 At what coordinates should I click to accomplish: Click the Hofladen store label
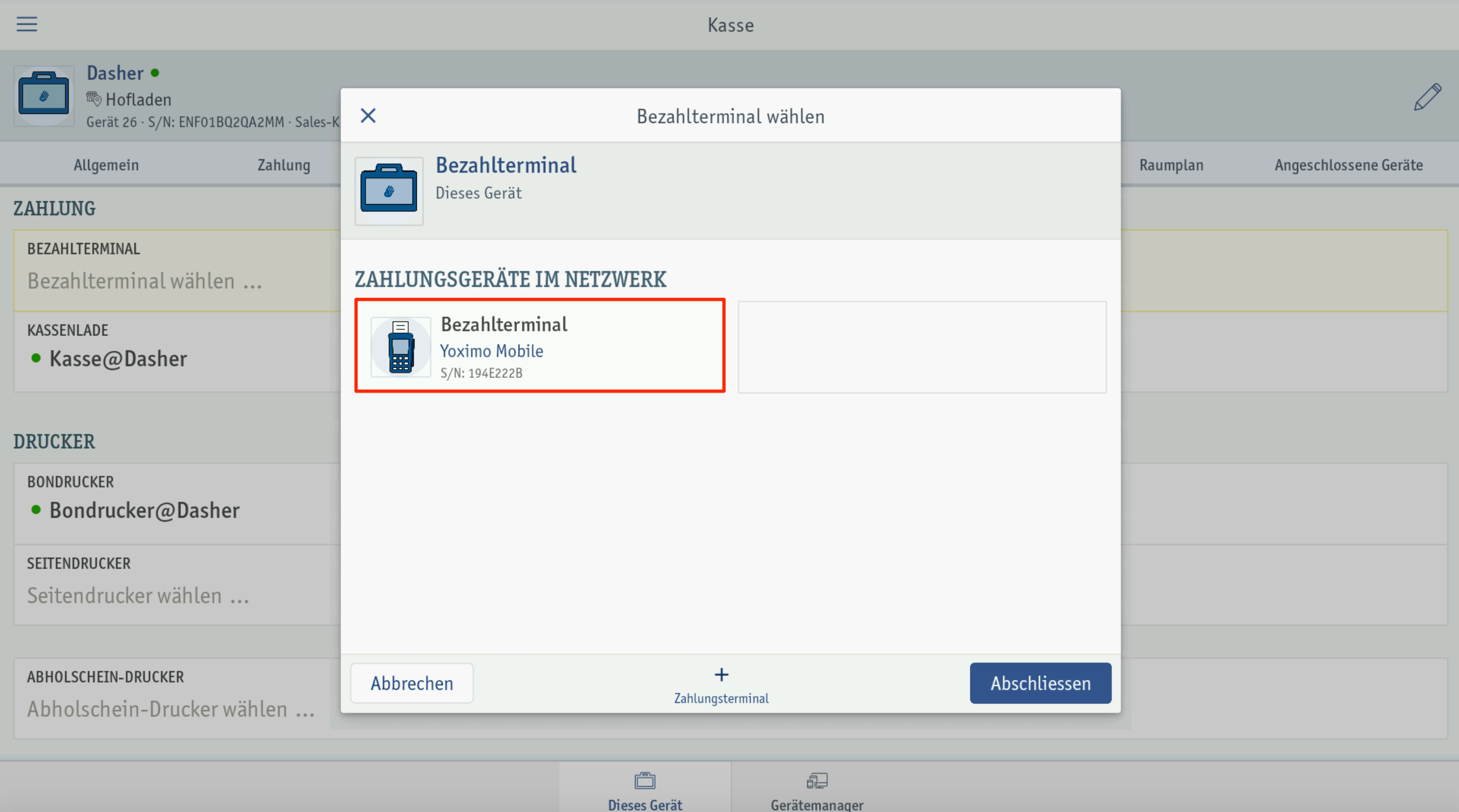pos(138,99)
